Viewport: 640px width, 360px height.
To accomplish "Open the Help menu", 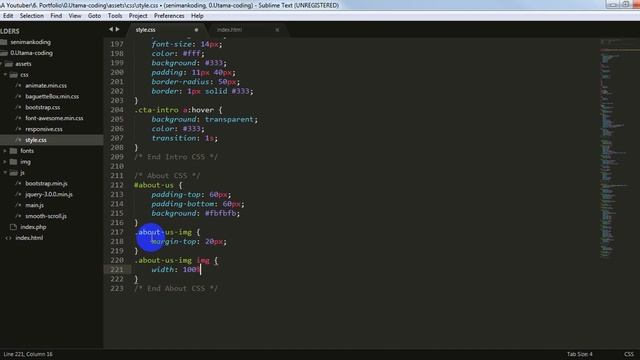I will point(197,16).
